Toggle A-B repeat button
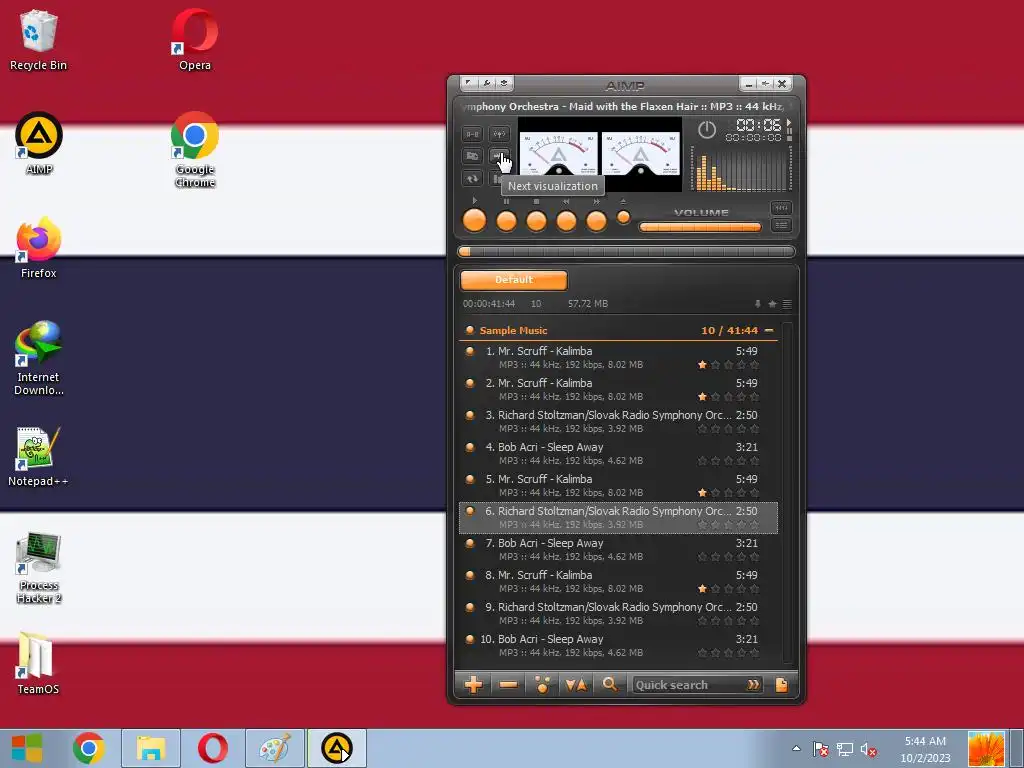1024x768 pixels. pyautogui.click(x=472, y=134)
